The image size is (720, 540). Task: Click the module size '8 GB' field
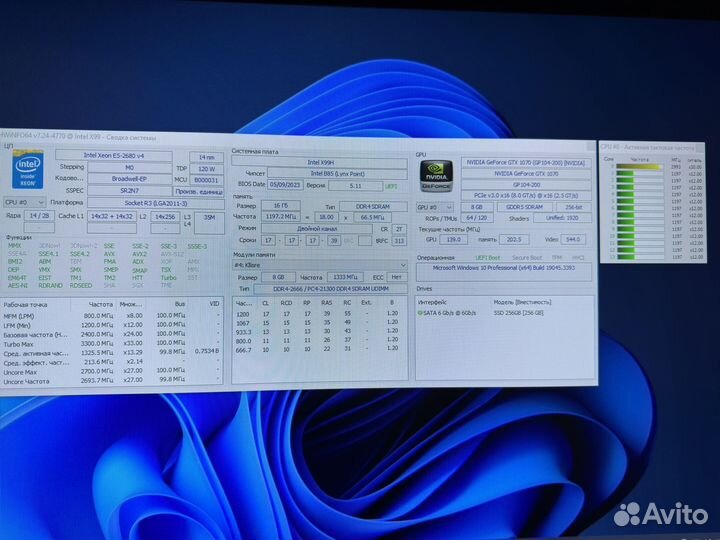278,277
